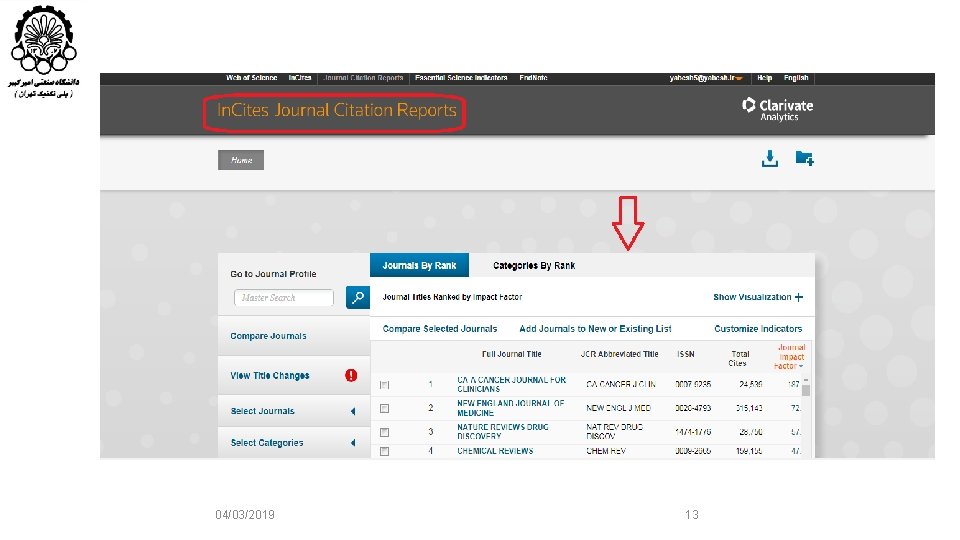The width and height of the screenshot is (960, 540).
Task: Sort by Journal Impact Factor column
Action: 790,356
